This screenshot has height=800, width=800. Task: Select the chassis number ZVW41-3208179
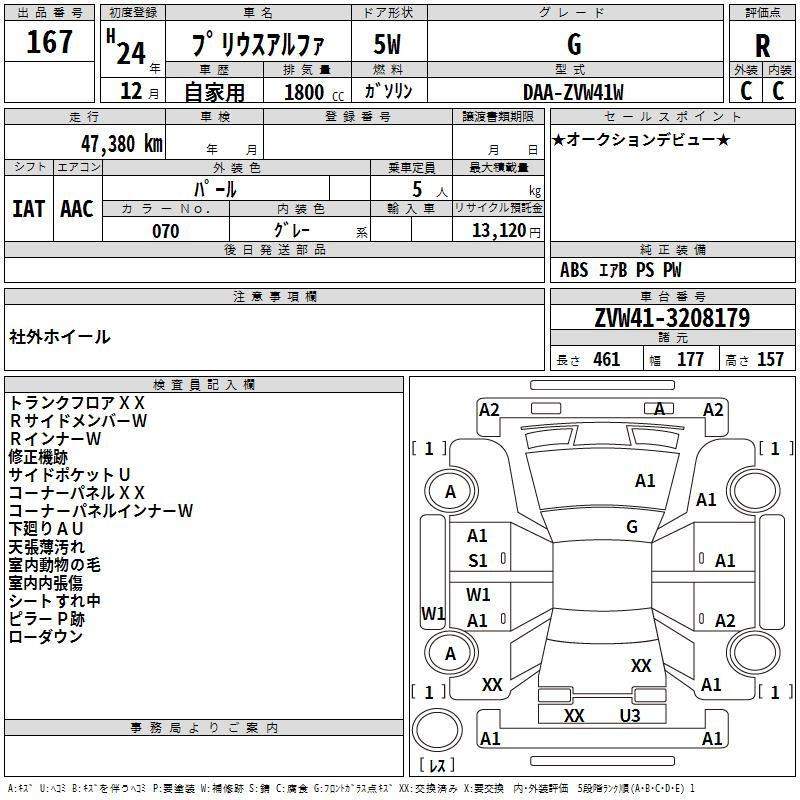[672, 318]
